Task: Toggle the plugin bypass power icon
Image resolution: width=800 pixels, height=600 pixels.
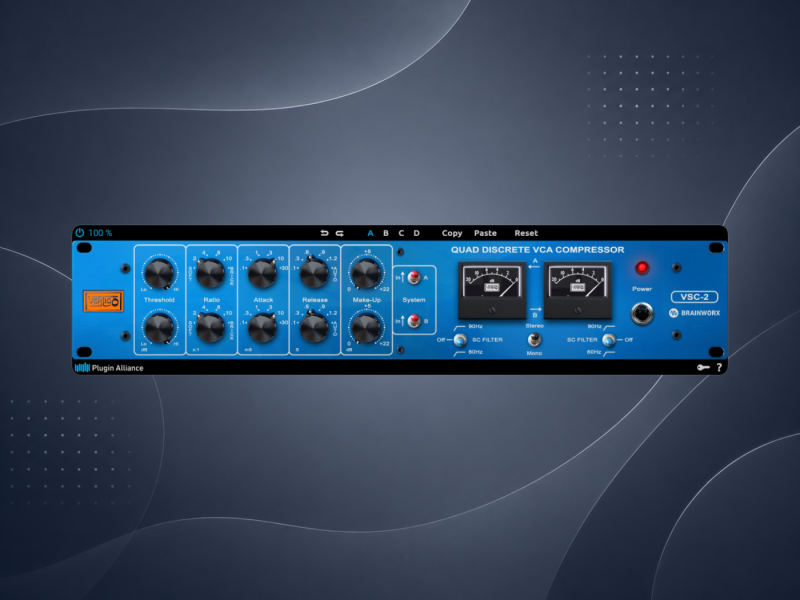Action: [x=80, y=233]
